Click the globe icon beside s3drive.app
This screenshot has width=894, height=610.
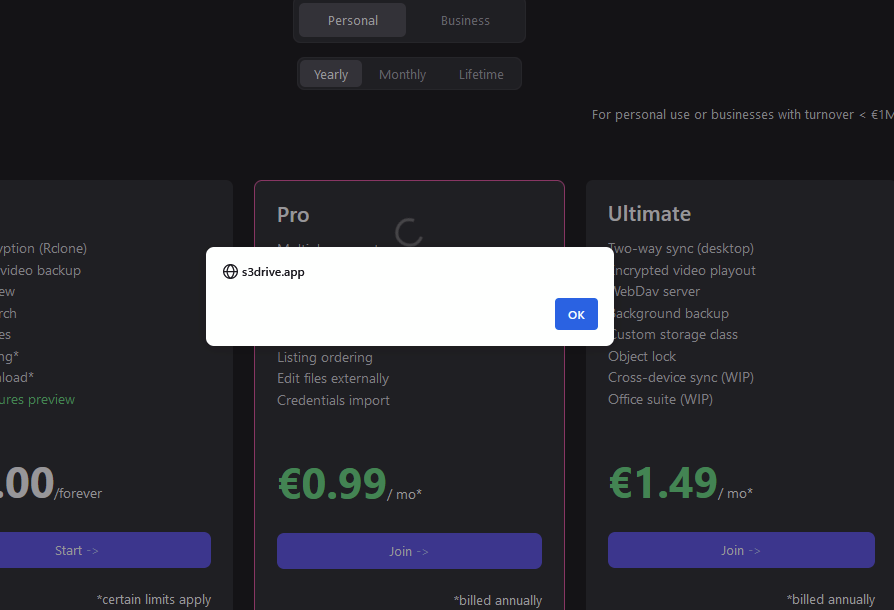230,272
